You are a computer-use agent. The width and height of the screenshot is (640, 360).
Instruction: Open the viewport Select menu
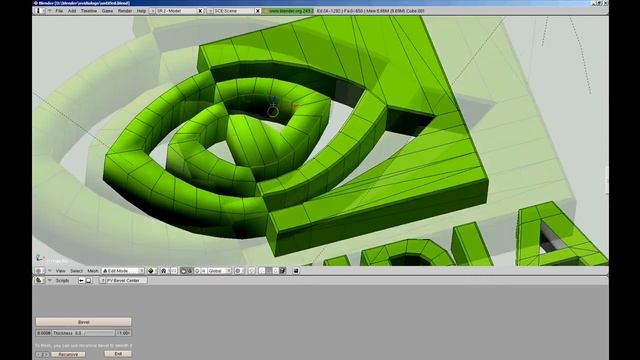[76, 271]
